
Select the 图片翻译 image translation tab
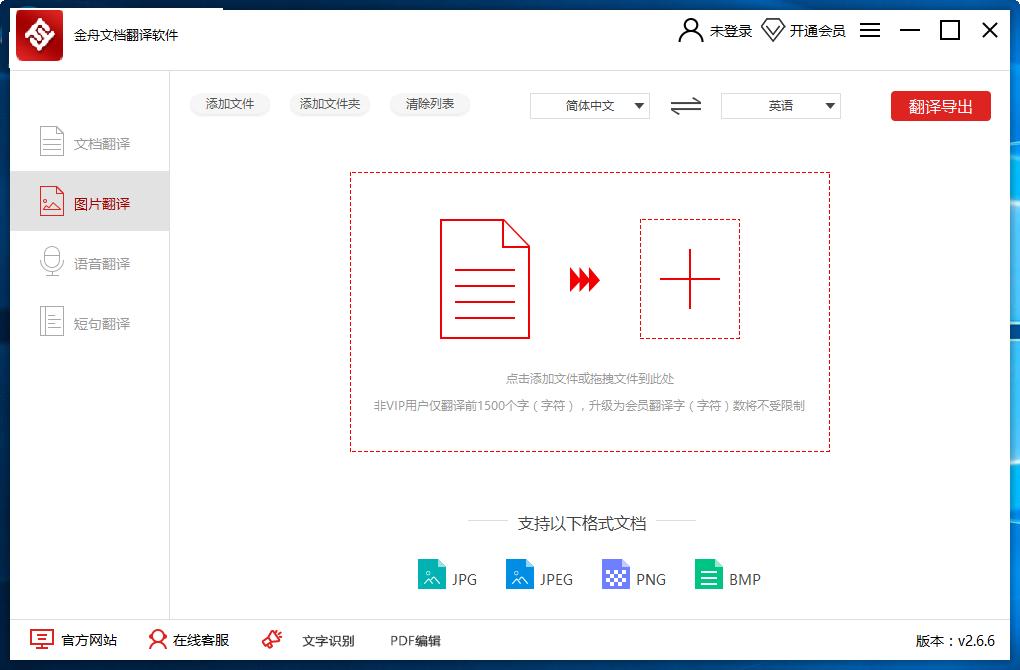(90, 203)
